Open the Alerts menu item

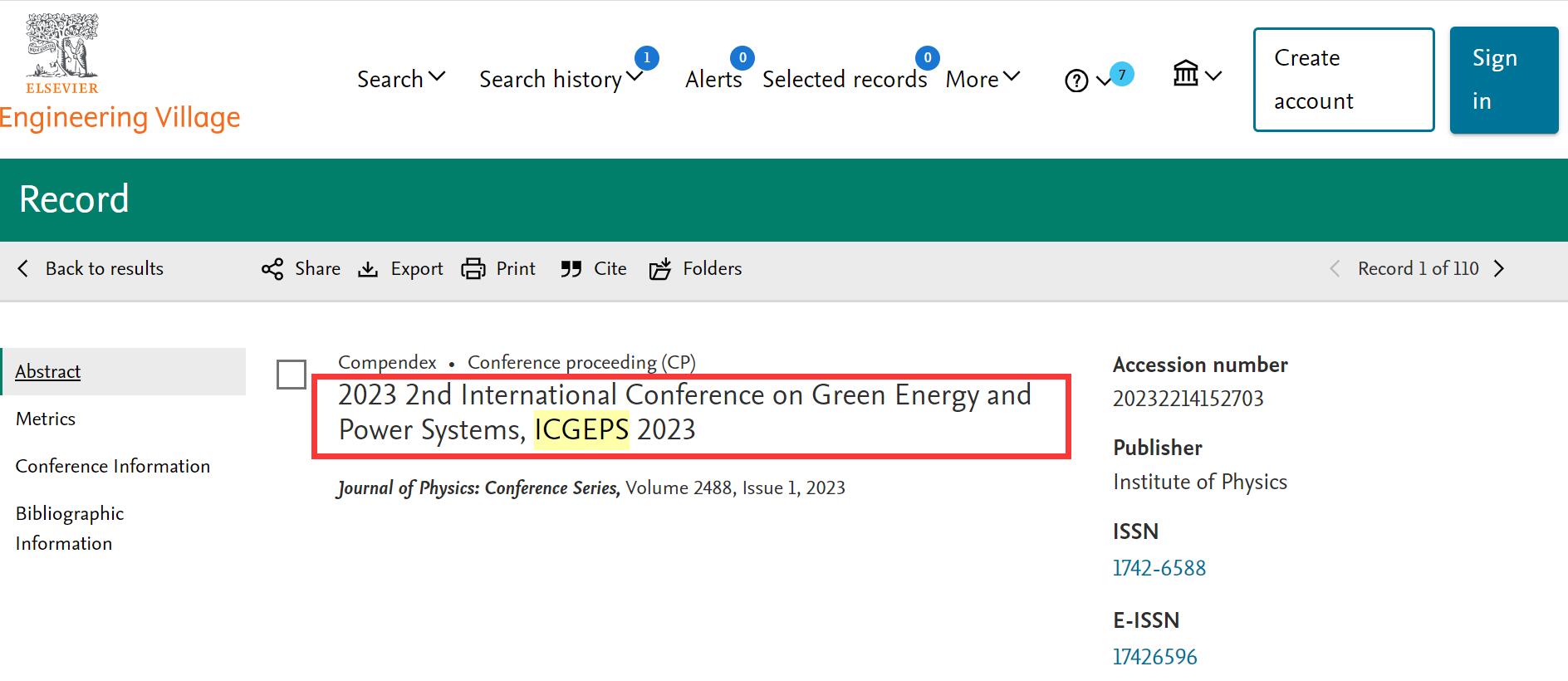pyautogui.click(x=713, y=79)
